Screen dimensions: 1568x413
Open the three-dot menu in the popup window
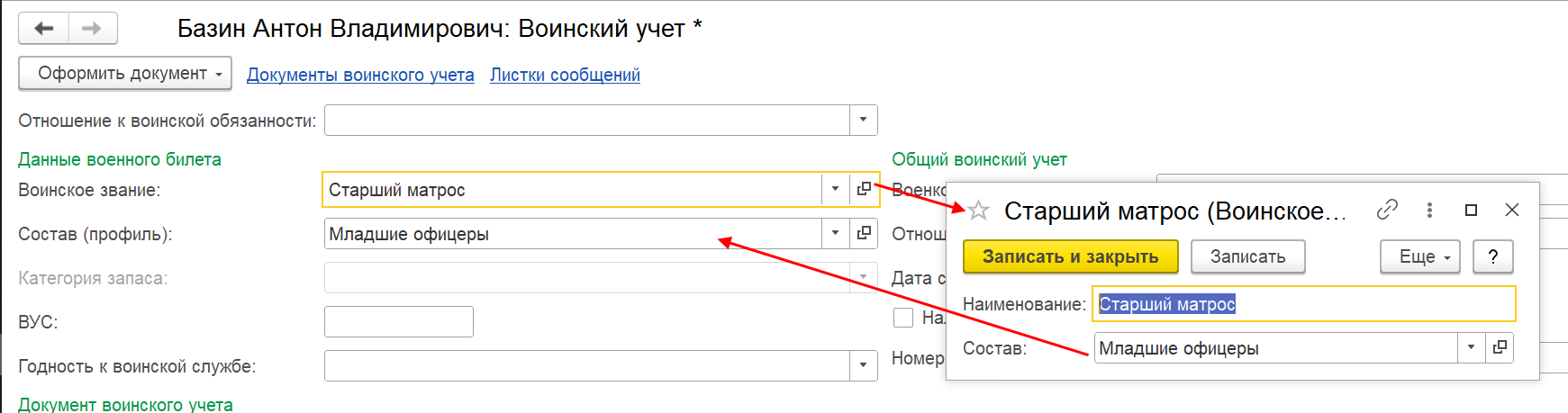click(1429, 210)
